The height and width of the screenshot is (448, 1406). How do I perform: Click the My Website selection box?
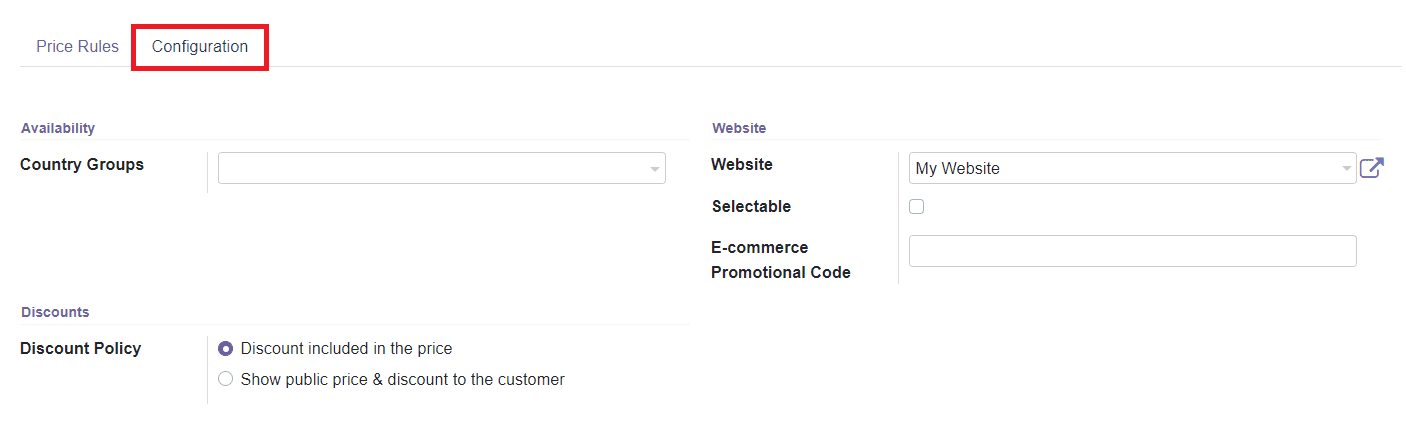pyautogui.click(x=1120, y=168)
